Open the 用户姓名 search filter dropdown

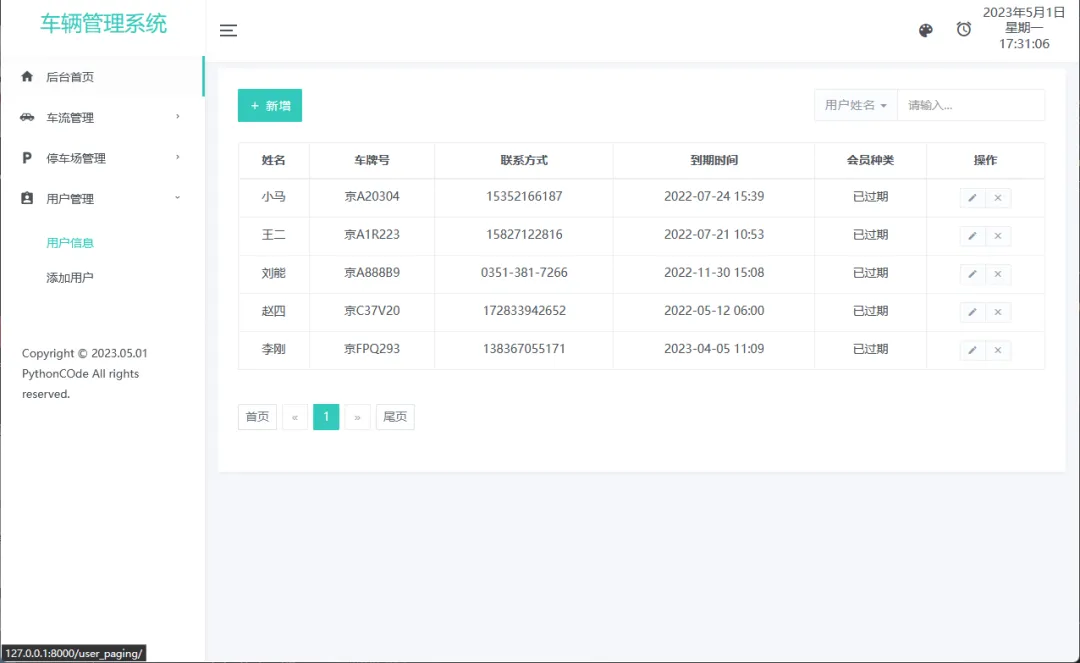tap(855, 105)
